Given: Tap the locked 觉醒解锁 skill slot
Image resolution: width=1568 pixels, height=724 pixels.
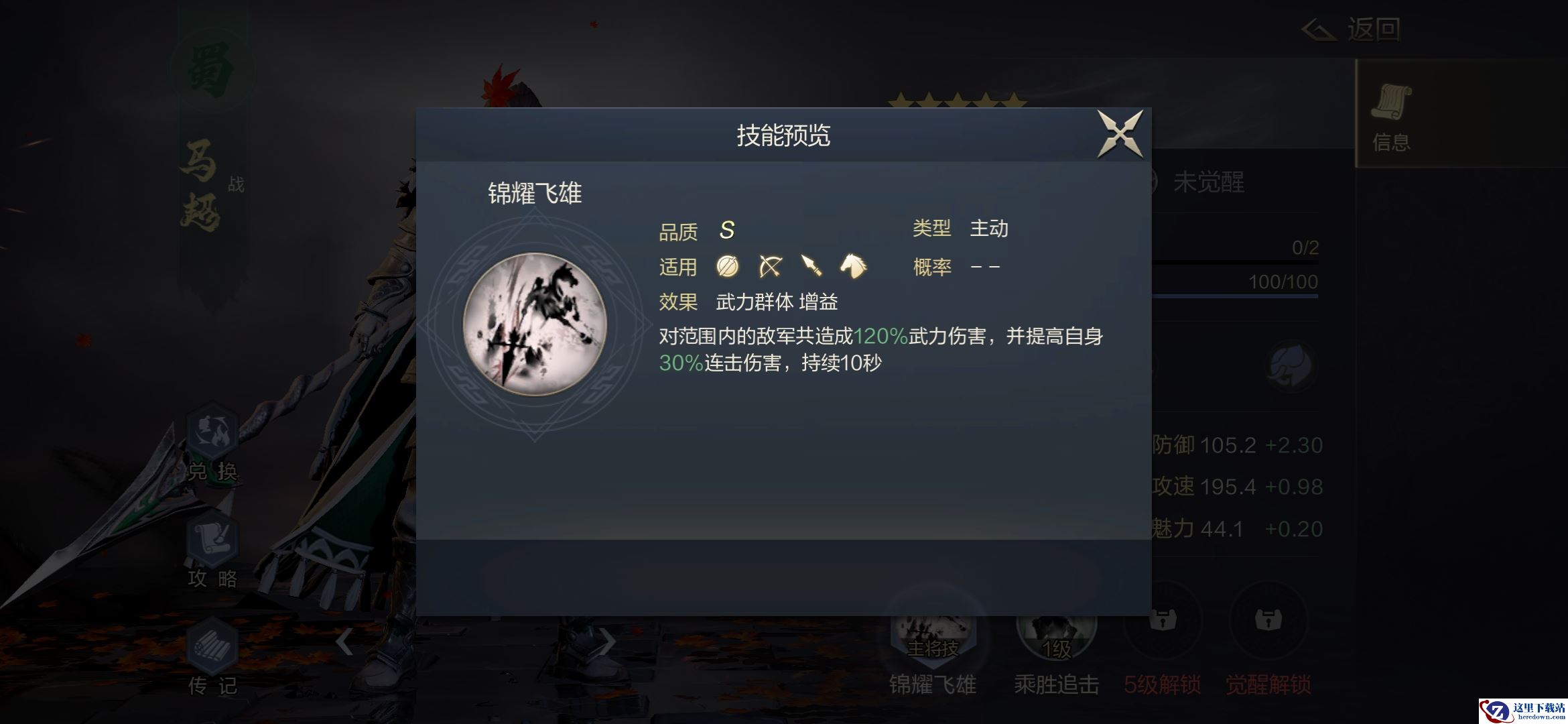Looking at the screenshot, I should [1268, 645].
